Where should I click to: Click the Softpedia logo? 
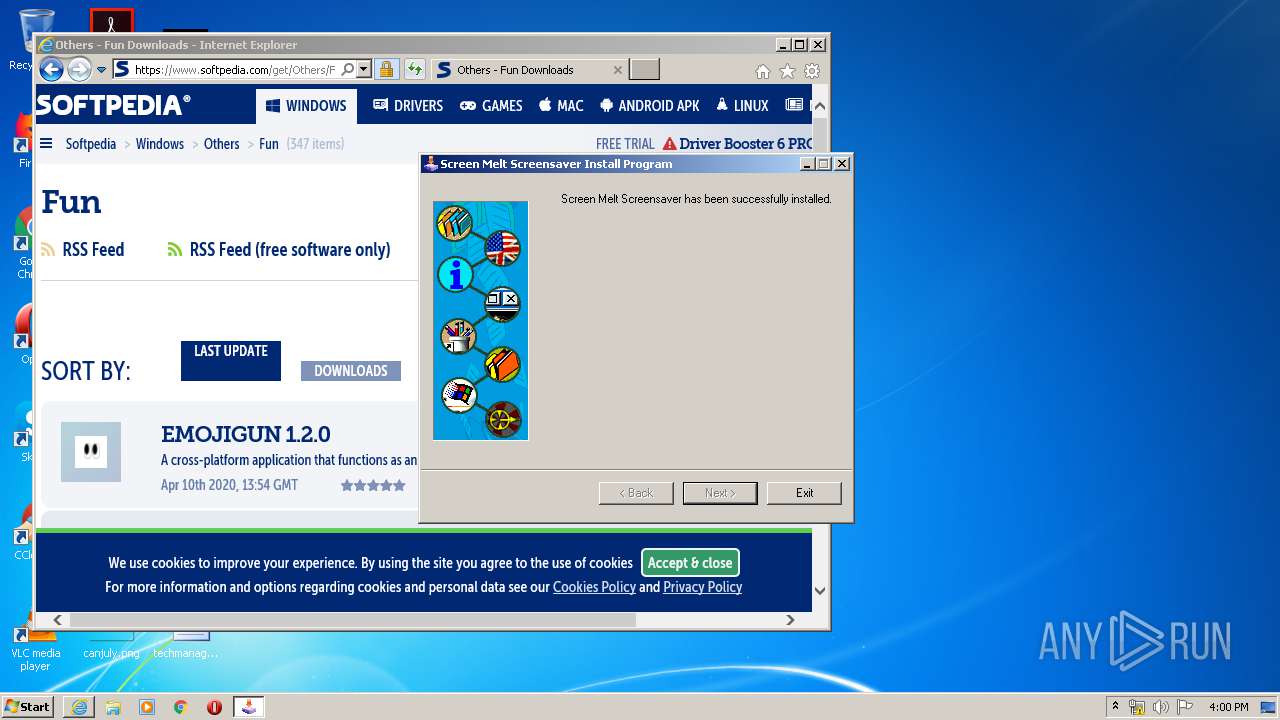pos(113,105)
